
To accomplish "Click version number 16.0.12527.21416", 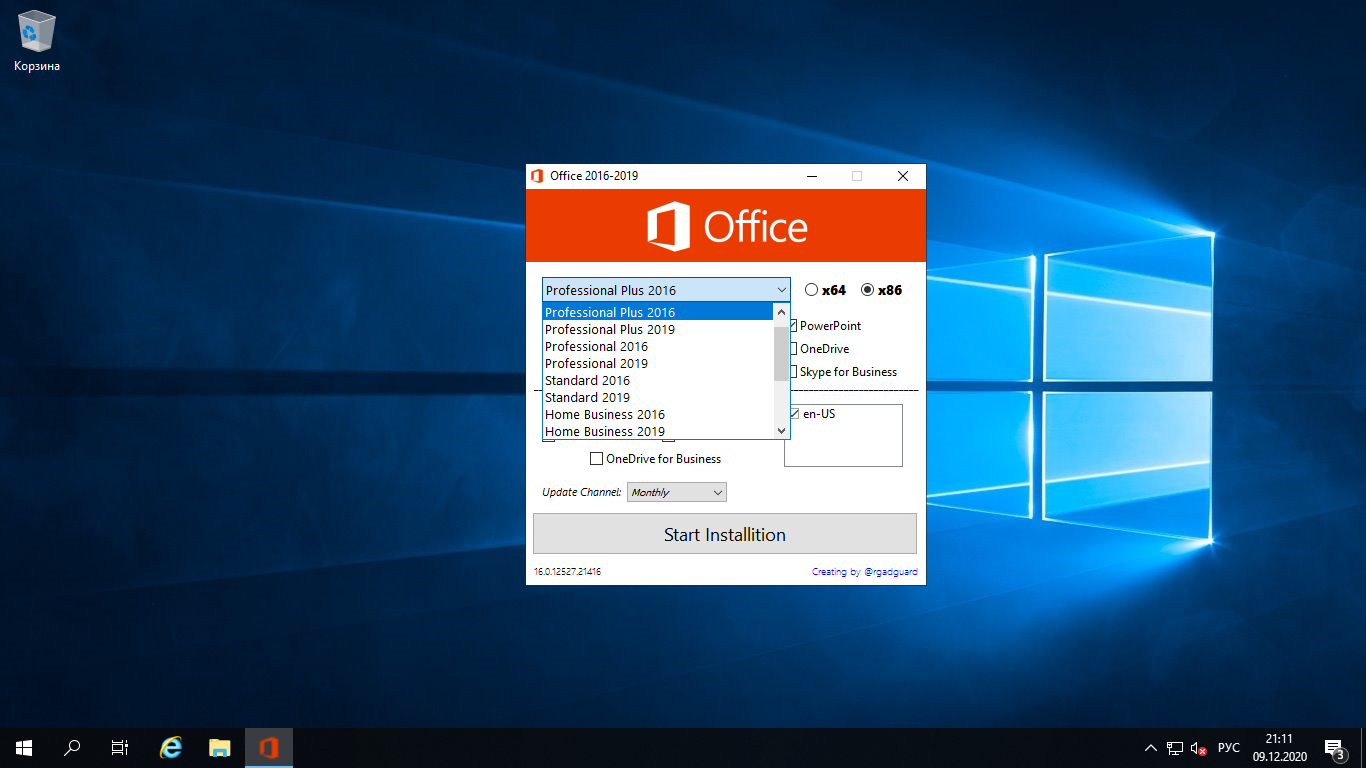I will [567, 572].
